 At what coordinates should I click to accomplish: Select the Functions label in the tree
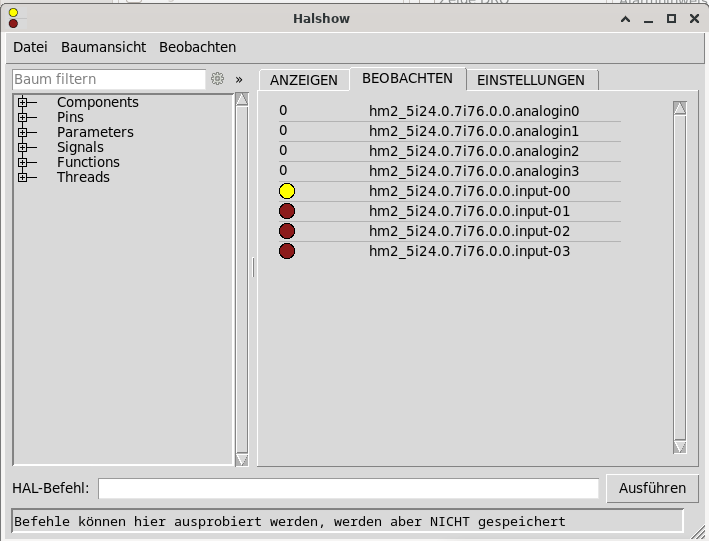88,162
